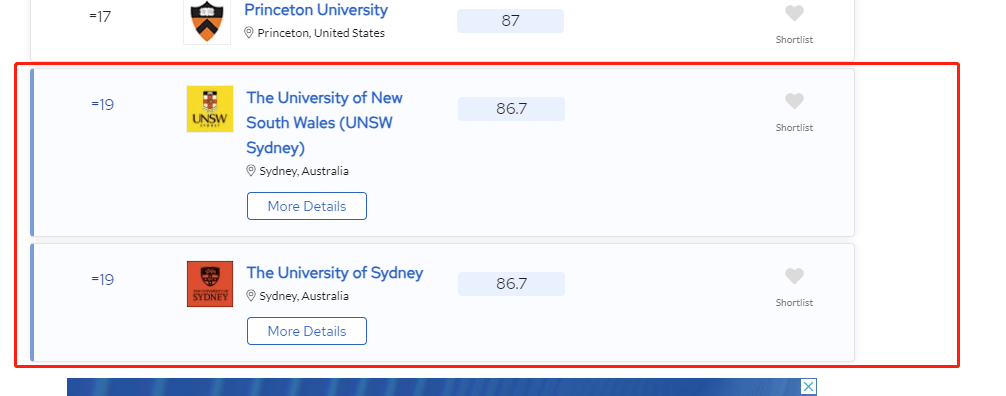Click University of Sydney score 86.7
The image size is (1006, 396).
click(x=511, y=284)
